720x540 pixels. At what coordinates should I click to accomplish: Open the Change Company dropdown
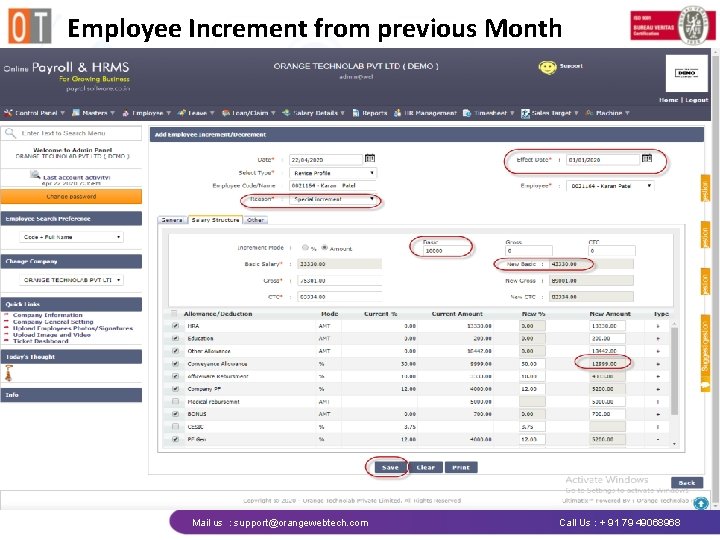(x=71, y=280)
